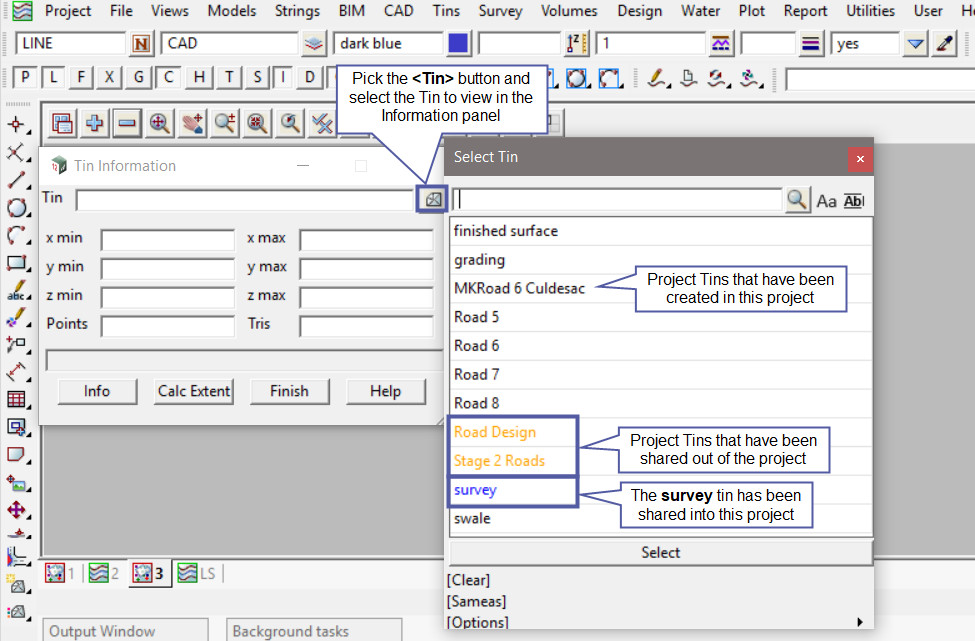Click the zoom out minus view icon

[x=126, y=123]
